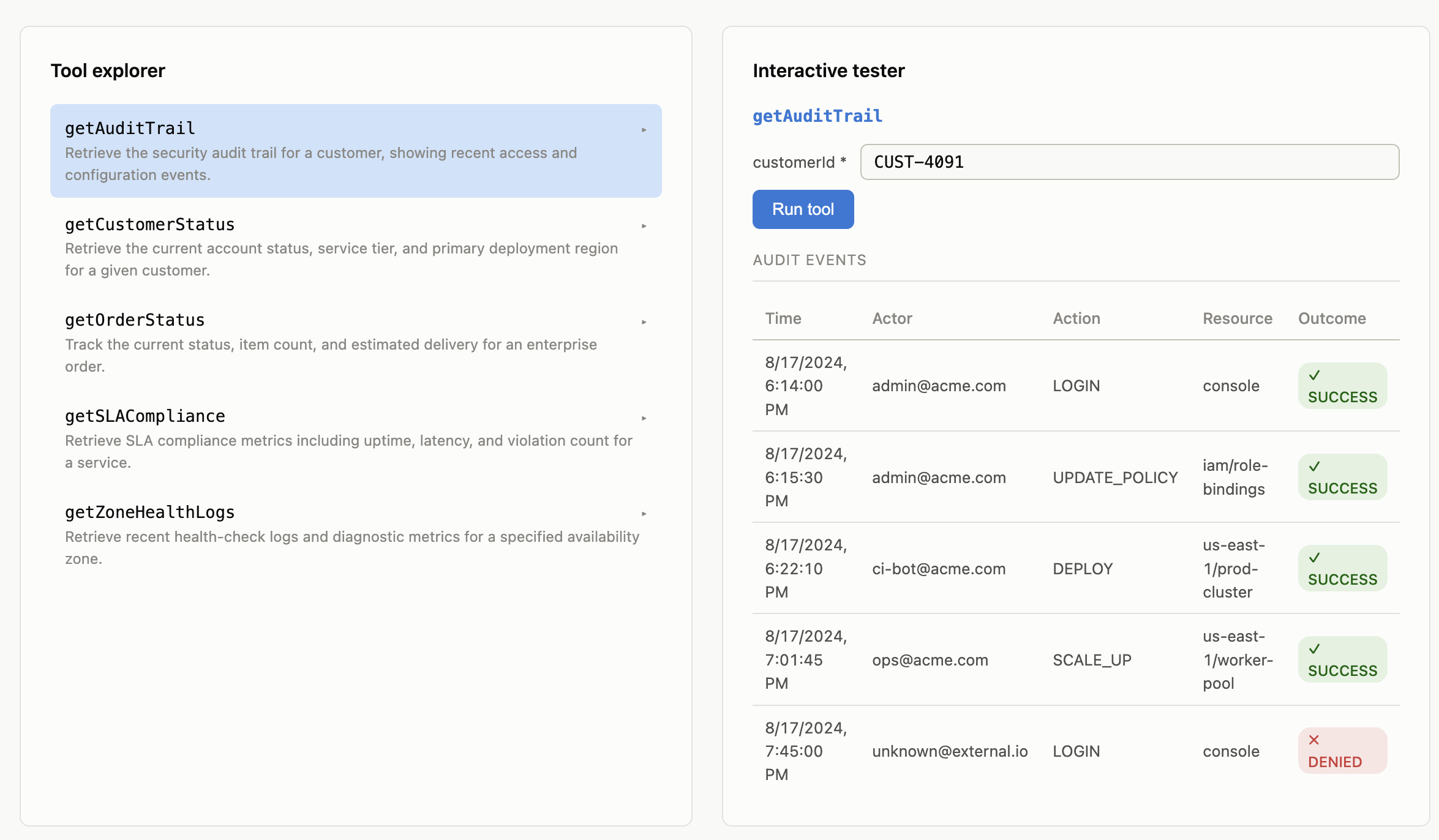Expand the getSLACompliance arrow

click(644, 418)
